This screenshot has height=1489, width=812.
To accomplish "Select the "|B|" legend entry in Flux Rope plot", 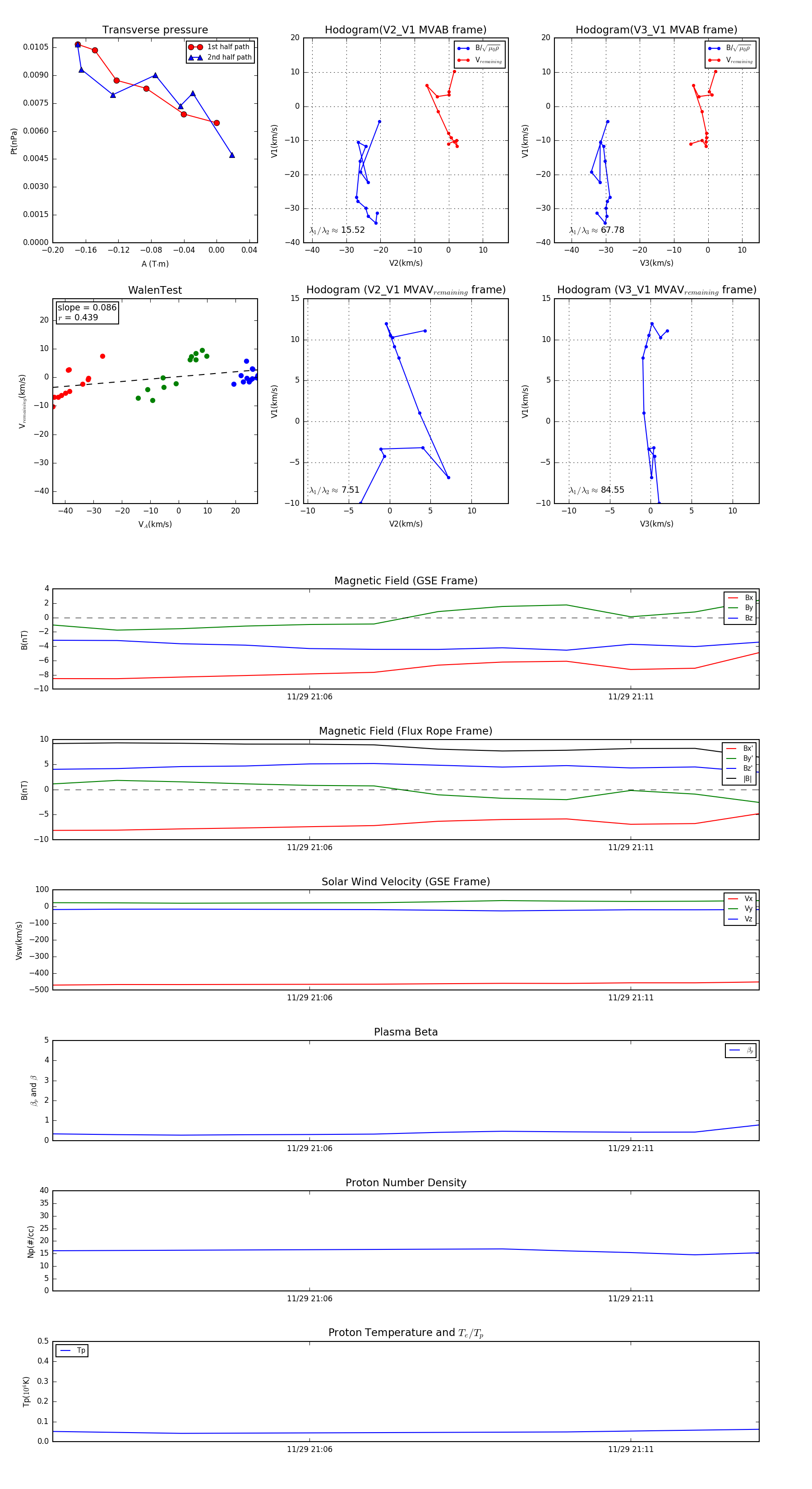I will point(739,779).
